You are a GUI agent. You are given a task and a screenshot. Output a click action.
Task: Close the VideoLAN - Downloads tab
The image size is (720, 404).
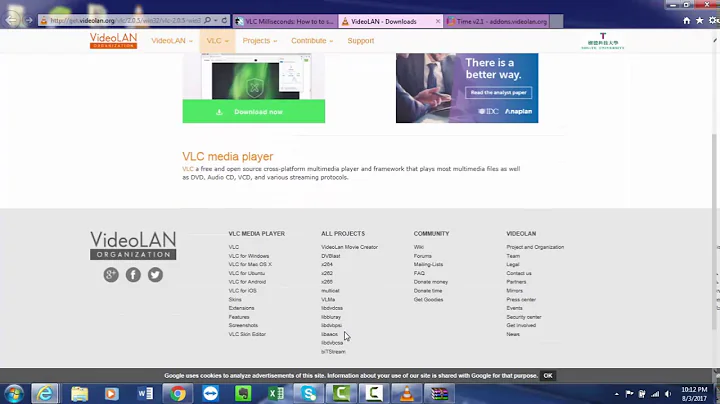438,21
